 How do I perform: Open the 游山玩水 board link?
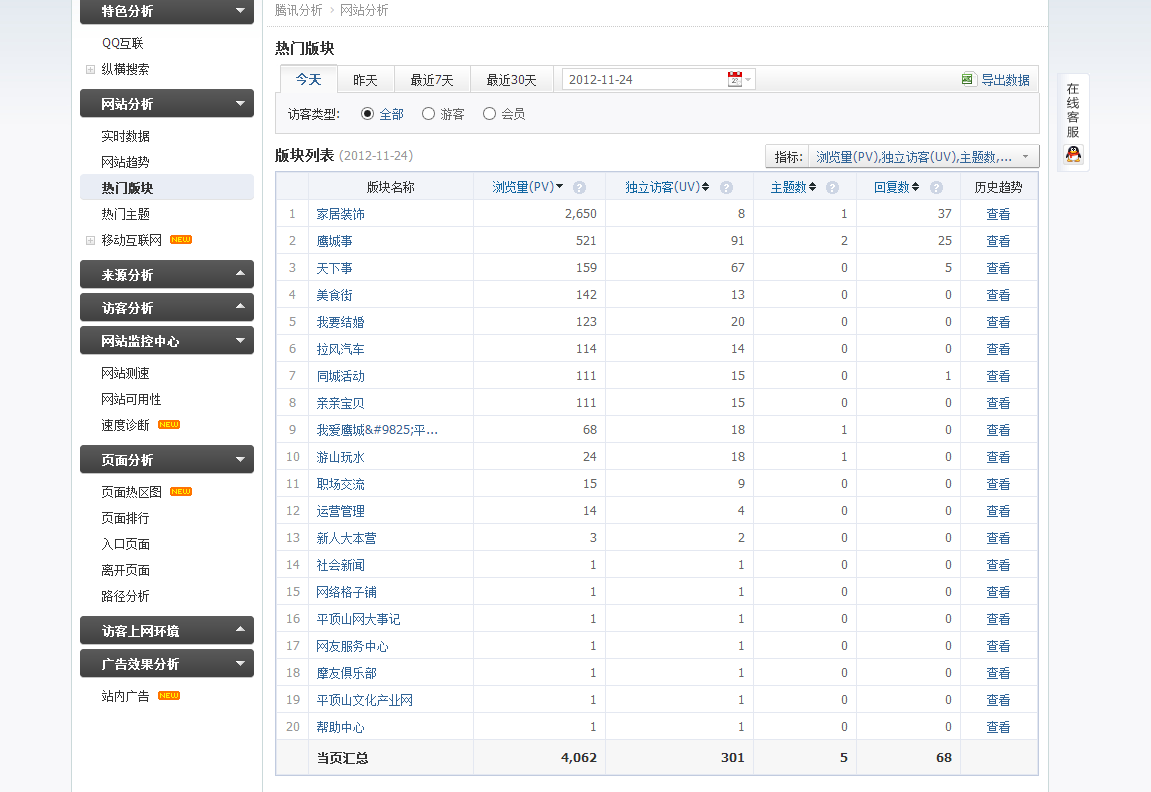[340, 457]
